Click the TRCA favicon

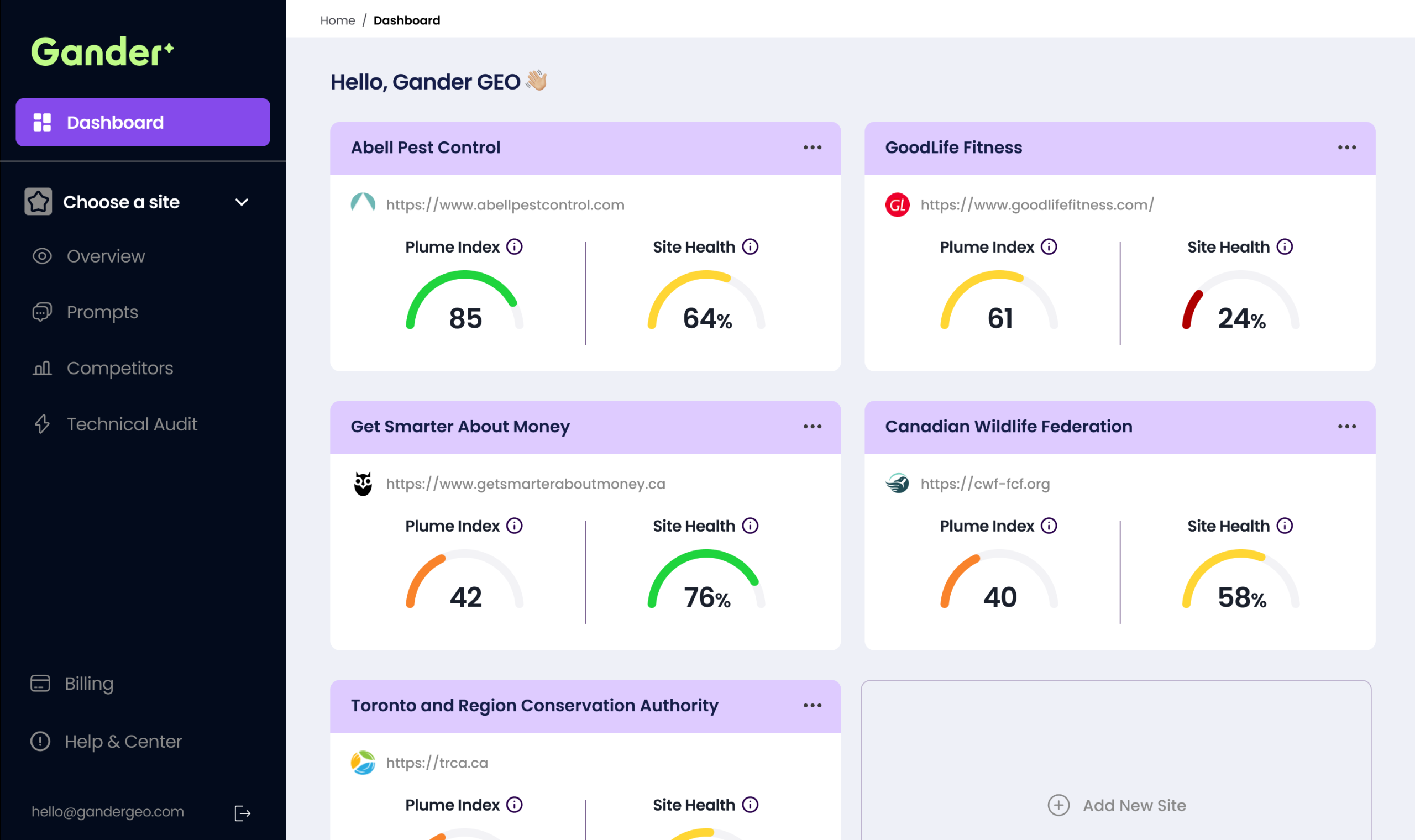tap(363, 763)
